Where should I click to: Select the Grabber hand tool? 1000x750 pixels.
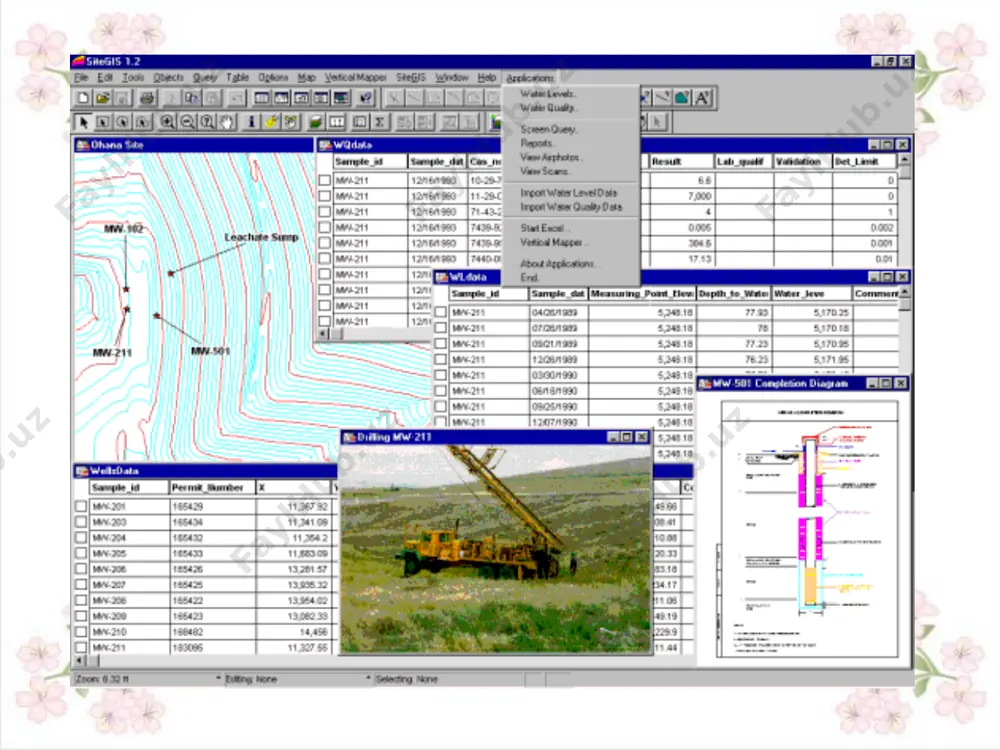click(x=226, y=122)
